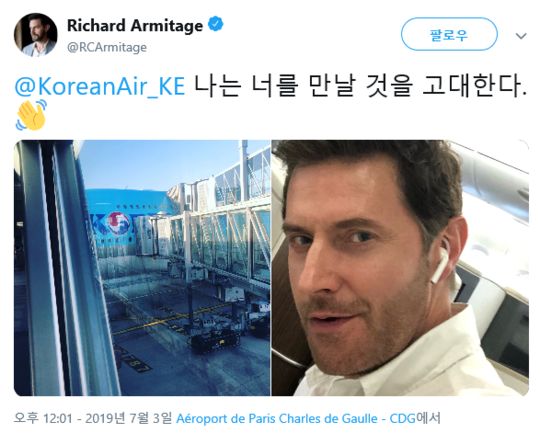Follow the account with 팔로우 button
The image size is (540, 433).
pyautogui.click(x=449, y=34)
